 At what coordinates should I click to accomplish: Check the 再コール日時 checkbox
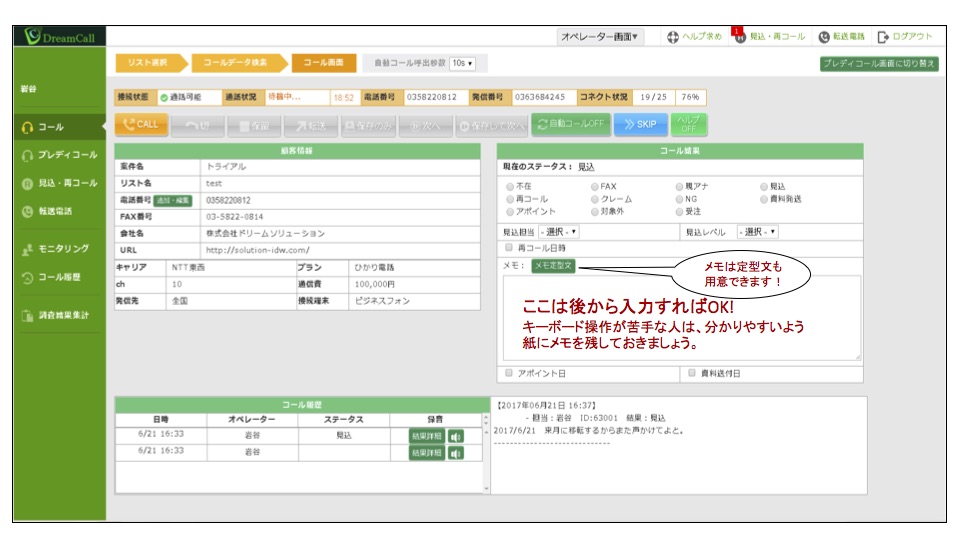509,247
